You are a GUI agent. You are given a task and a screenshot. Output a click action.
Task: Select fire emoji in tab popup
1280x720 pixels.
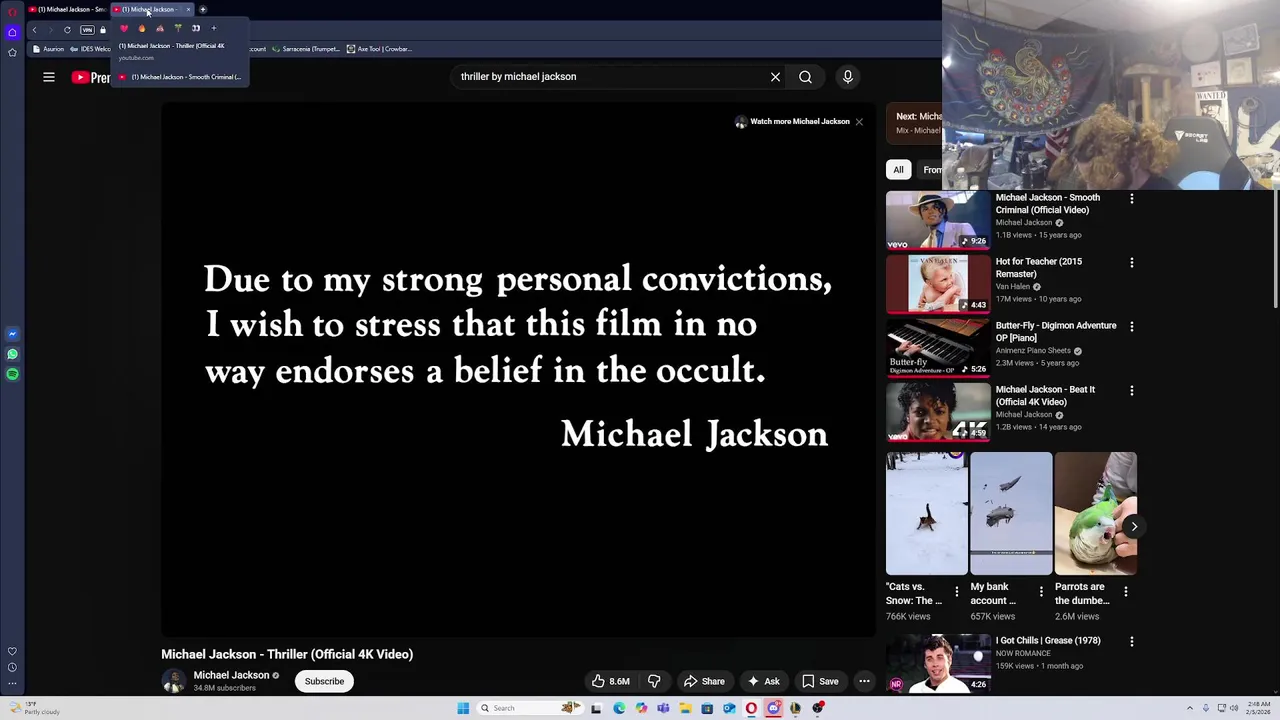coord(142,28)
